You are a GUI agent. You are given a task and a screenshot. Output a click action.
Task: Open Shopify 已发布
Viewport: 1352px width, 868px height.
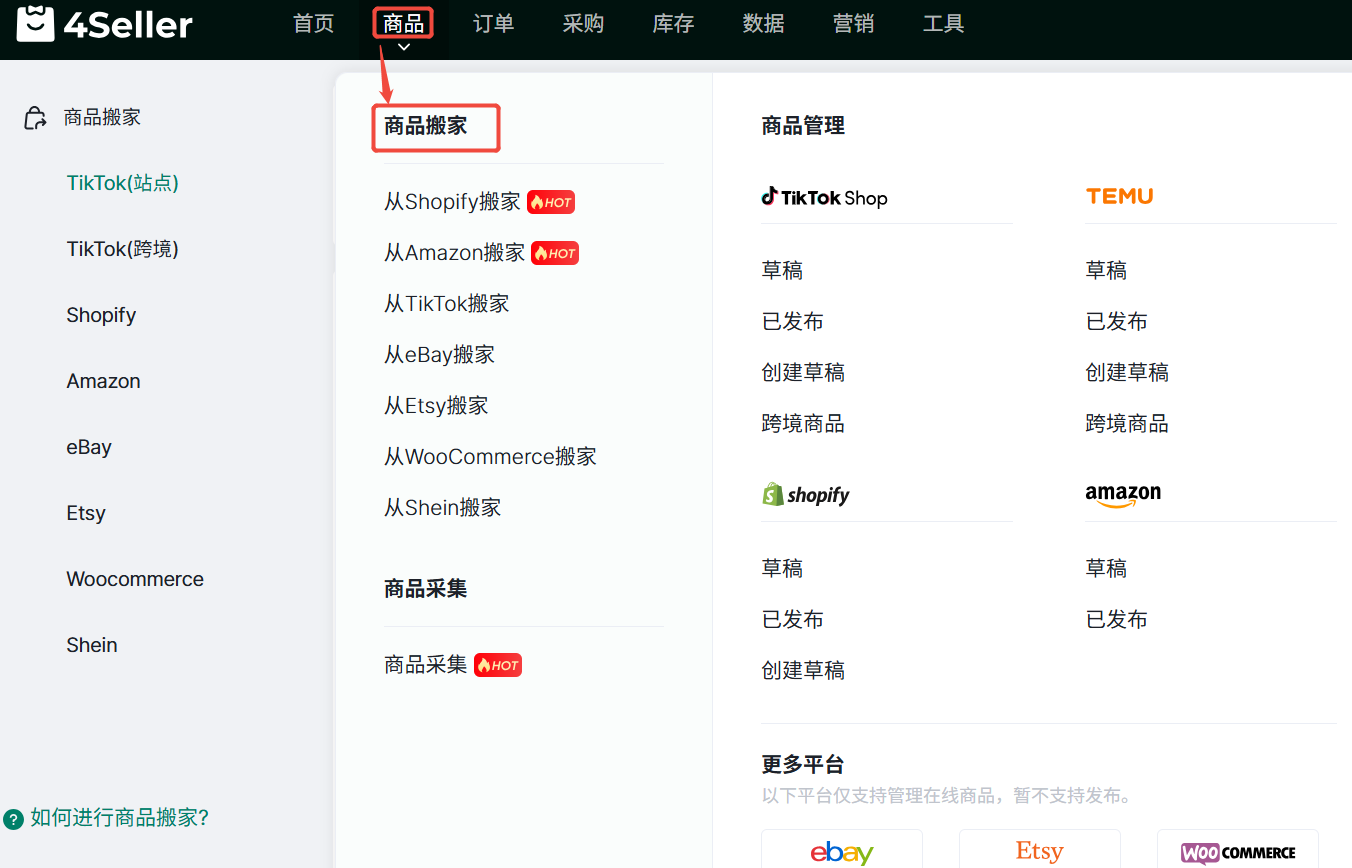coord(793,620)
